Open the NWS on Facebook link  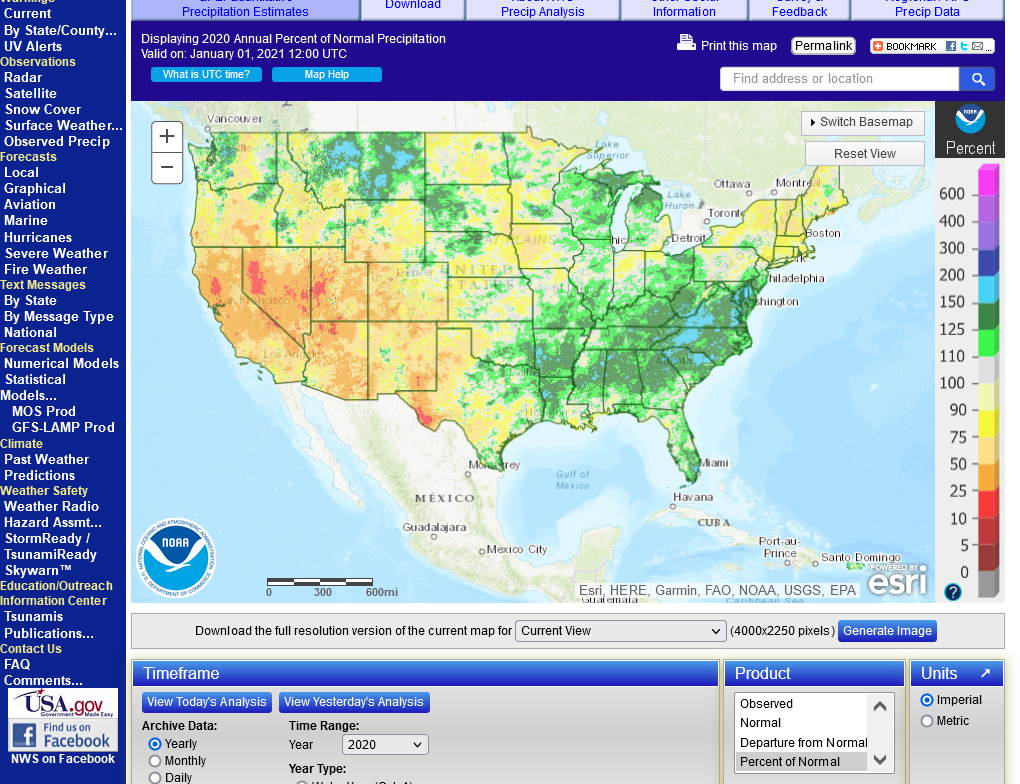tap(63, 759)
